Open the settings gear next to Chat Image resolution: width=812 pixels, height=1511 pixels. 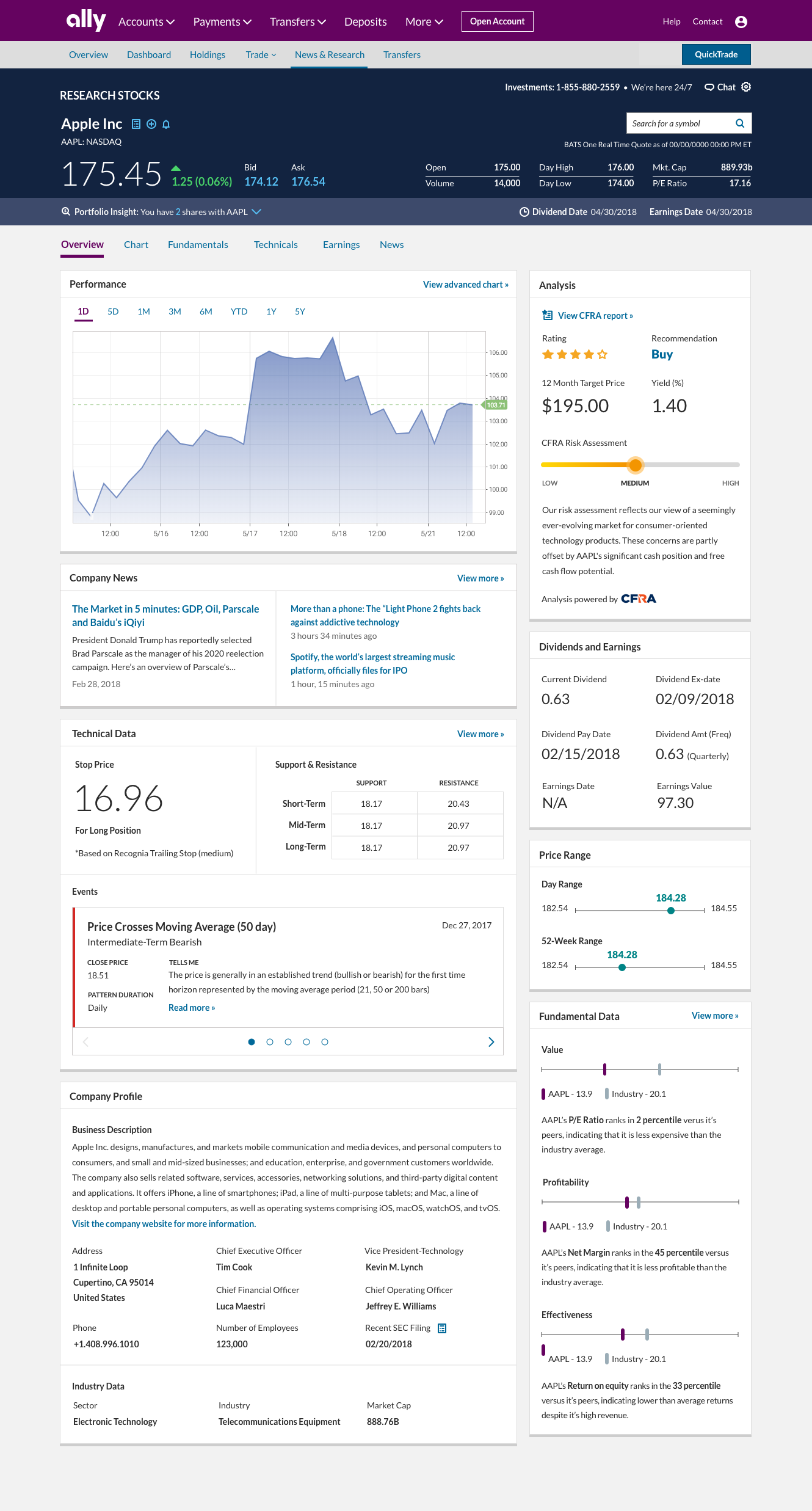click(x=746, y=87)
